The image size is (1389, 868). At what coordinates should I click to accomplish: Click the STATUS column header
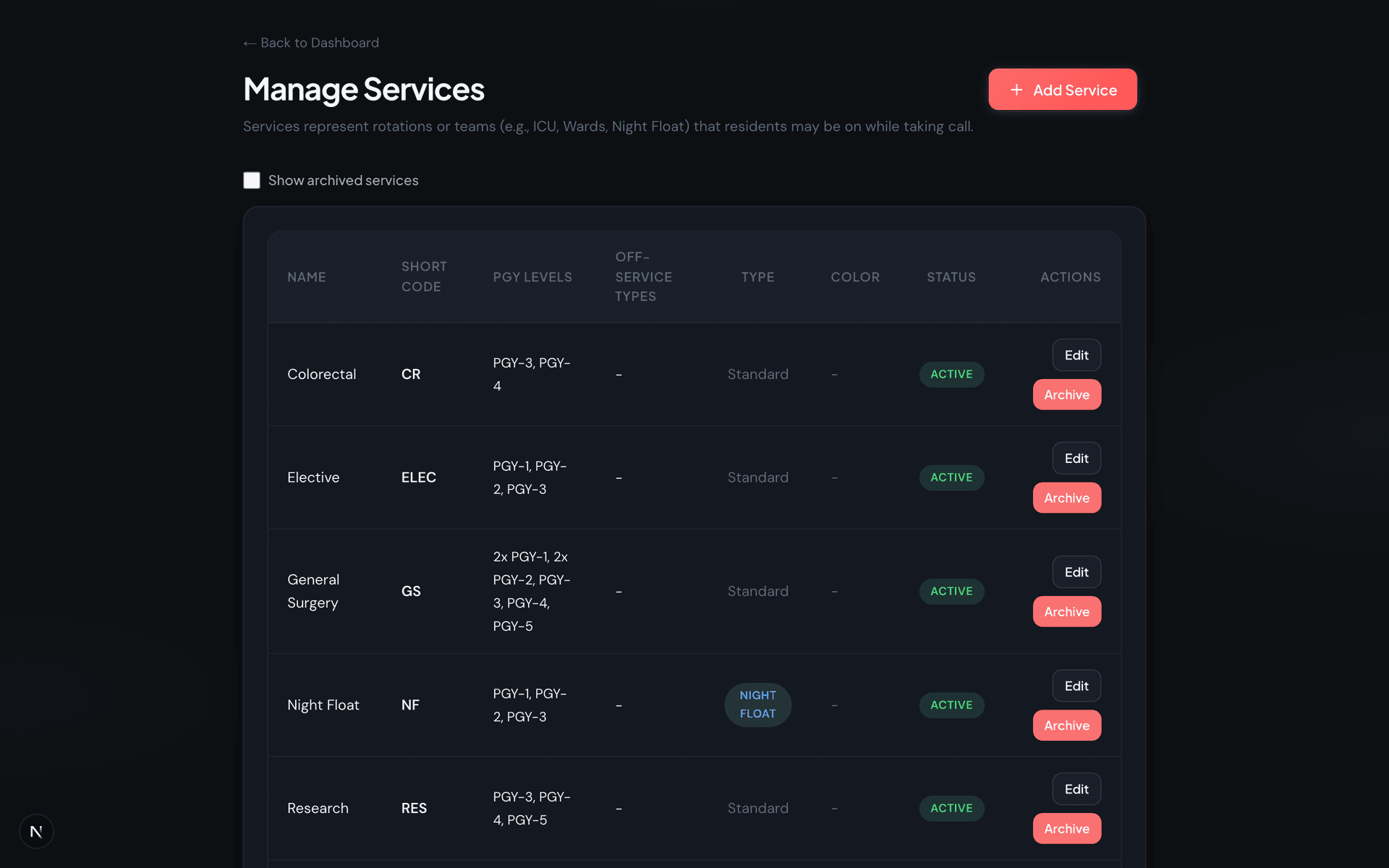[x=951, y=277]
